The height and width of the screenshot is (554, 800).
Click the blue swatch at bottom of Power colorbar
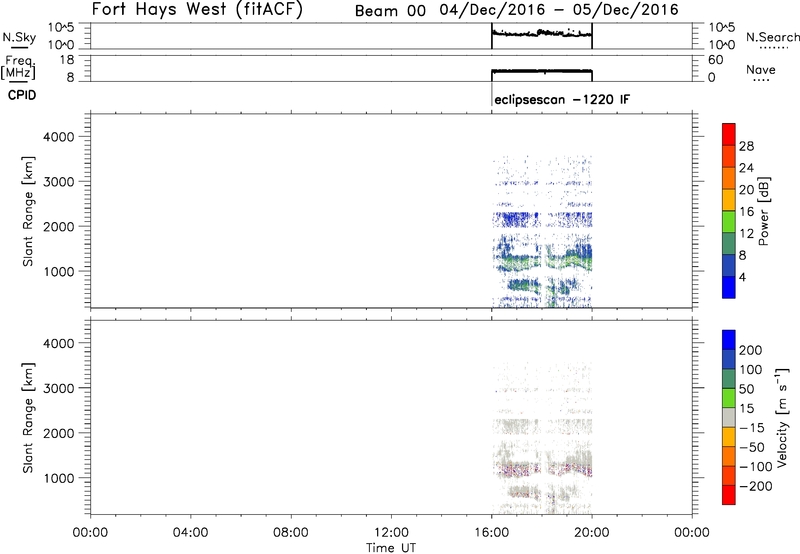click(729, 287)
